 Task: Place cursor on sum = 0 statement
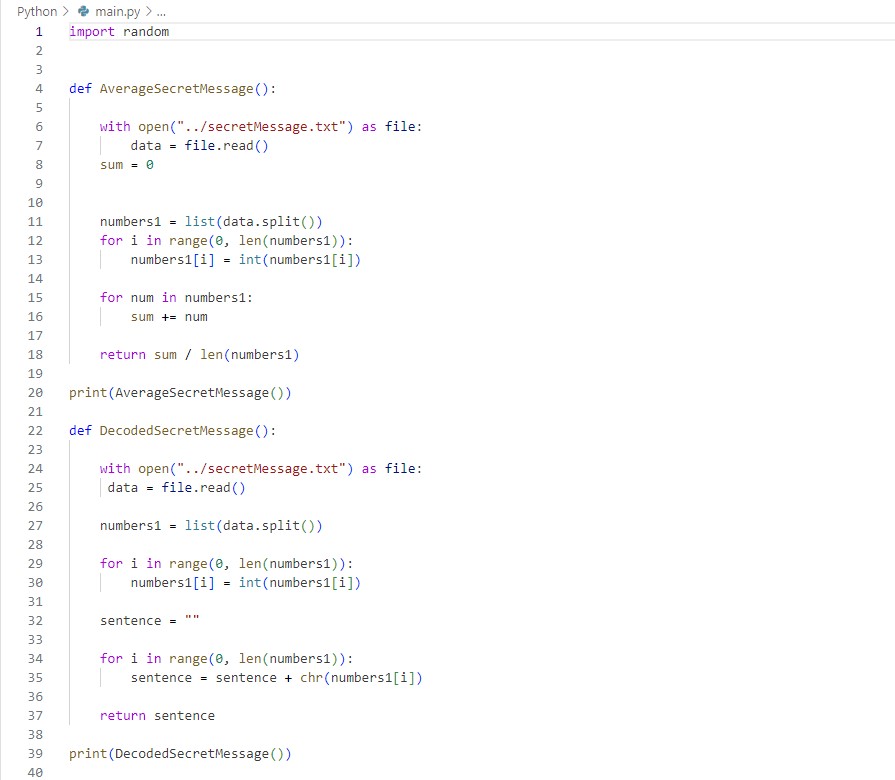pos(127,165)
